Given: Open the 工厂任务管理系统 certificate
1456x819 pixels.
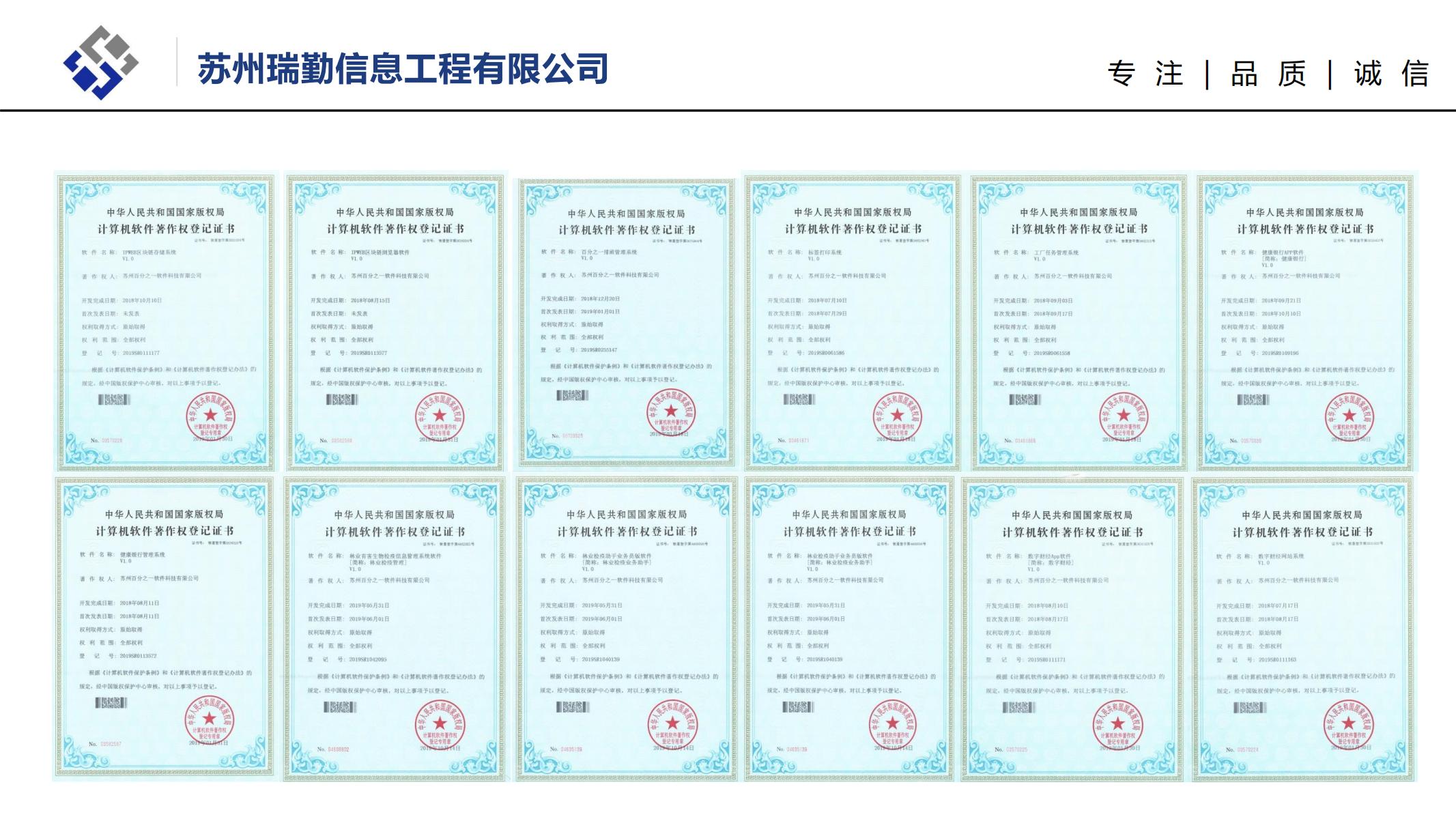Looking at the screenshot, I should click(1079, 321).
